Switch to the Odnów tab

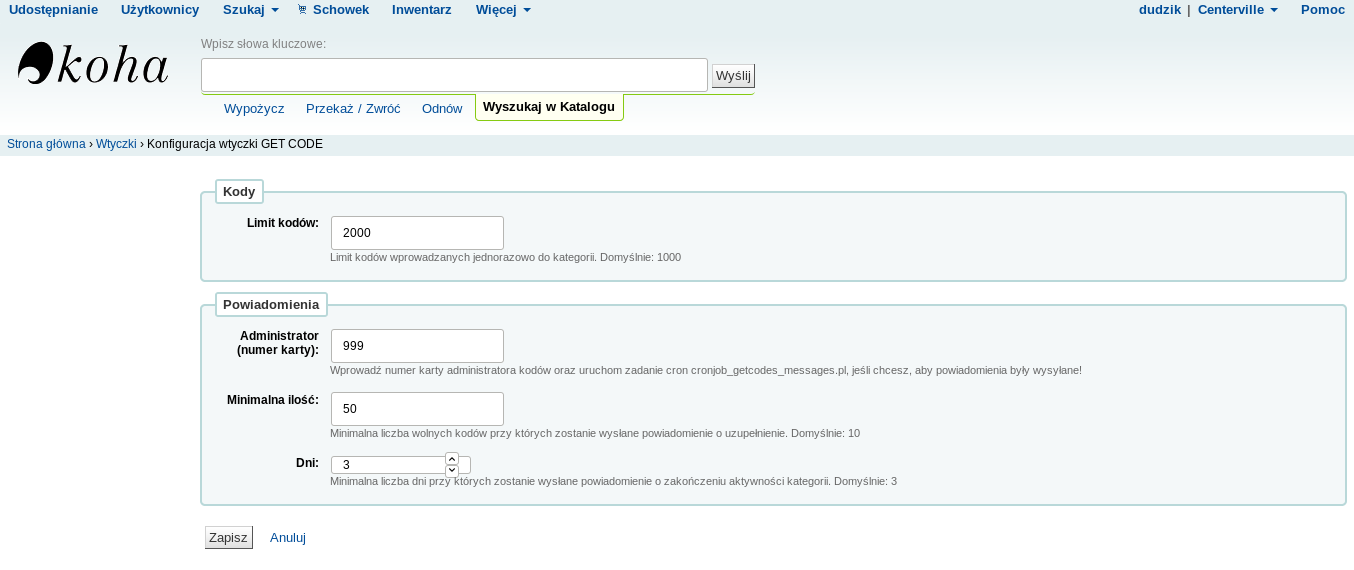[442, 108]
